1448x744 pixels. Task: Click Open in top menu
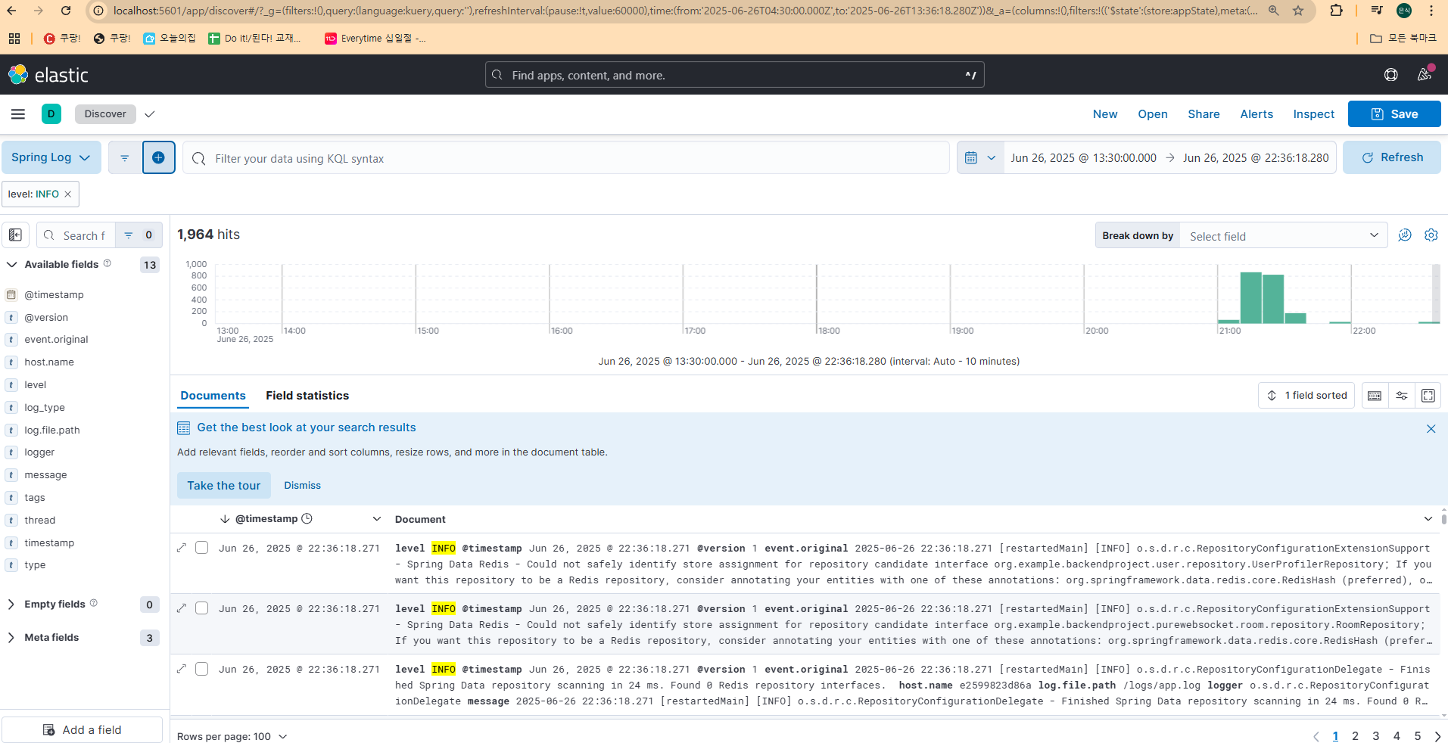[x=1153, y=114]
